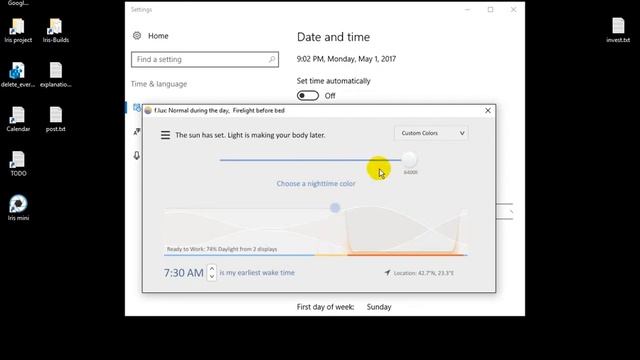Select the delete_ever... desktop file
640x360 pixels.
[x=18, y=75]
